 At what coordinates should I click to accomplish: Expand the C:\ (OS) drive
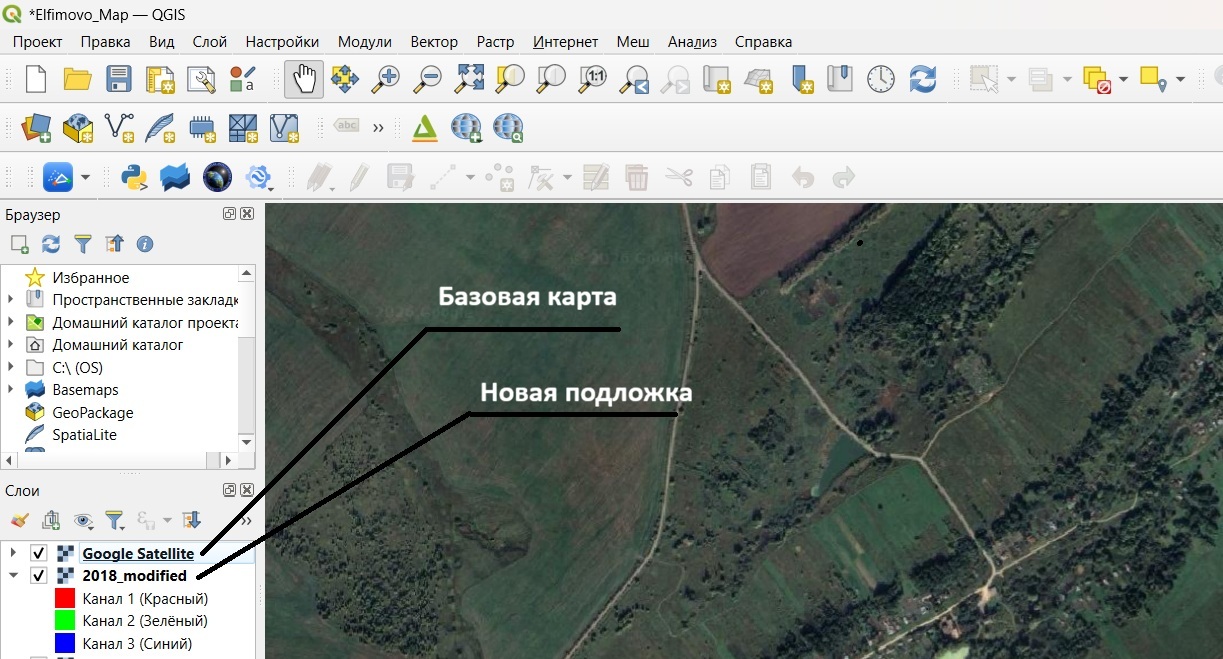(x=11, y=367)
